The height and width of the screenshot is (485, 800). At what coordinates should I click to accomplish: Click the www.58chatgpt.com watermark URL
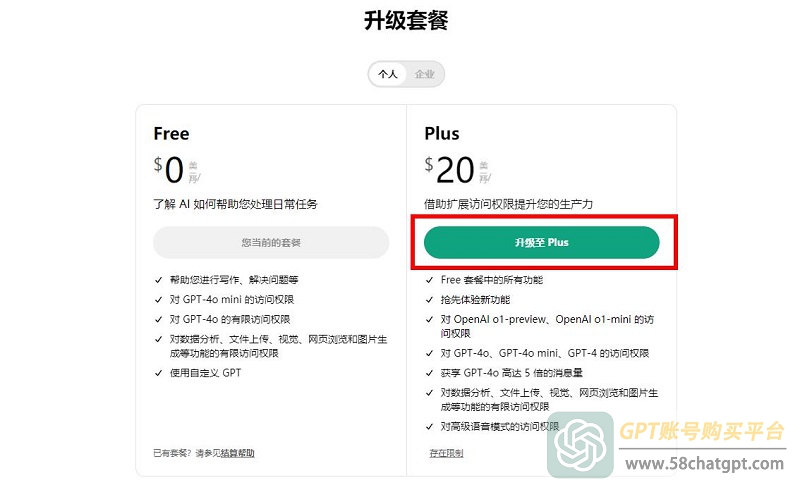click(x=705, y=464)
